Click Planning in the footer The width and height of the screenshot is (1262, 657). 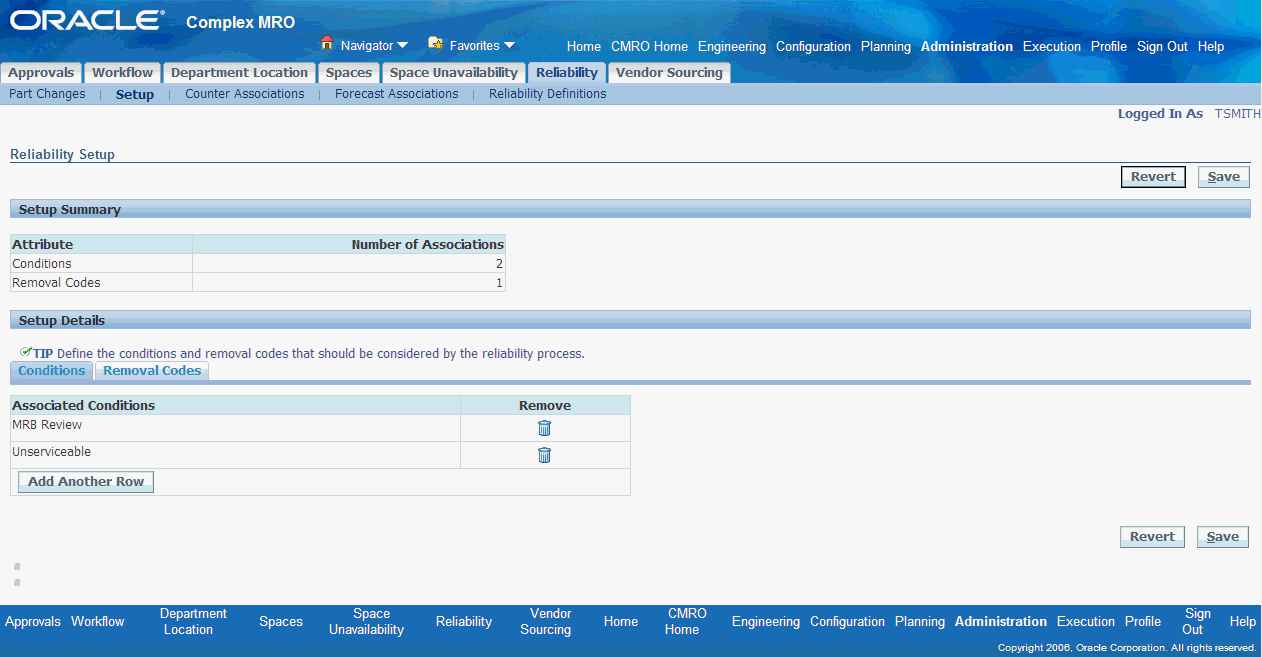tap(920, 622)
